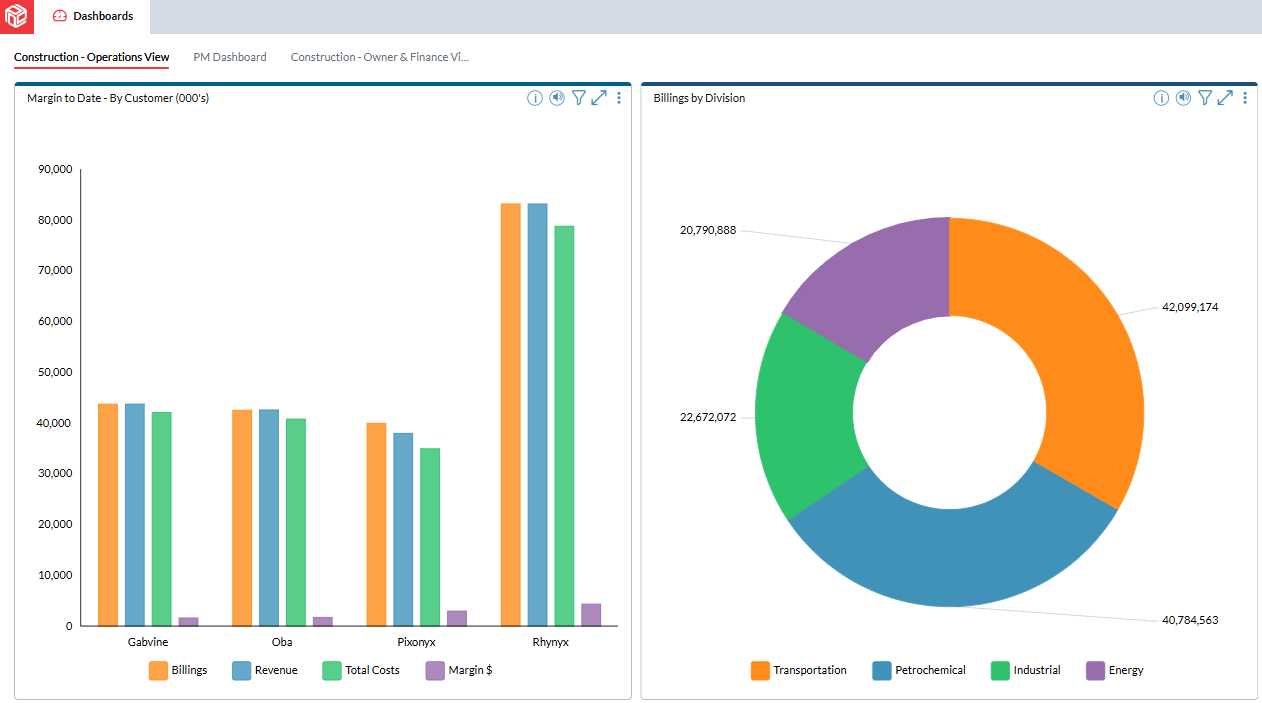The width and height of the screenshot is (1262, 703).
Task: Open the filter on Billings by Division chart
Action: click(x=1205, y=98)
